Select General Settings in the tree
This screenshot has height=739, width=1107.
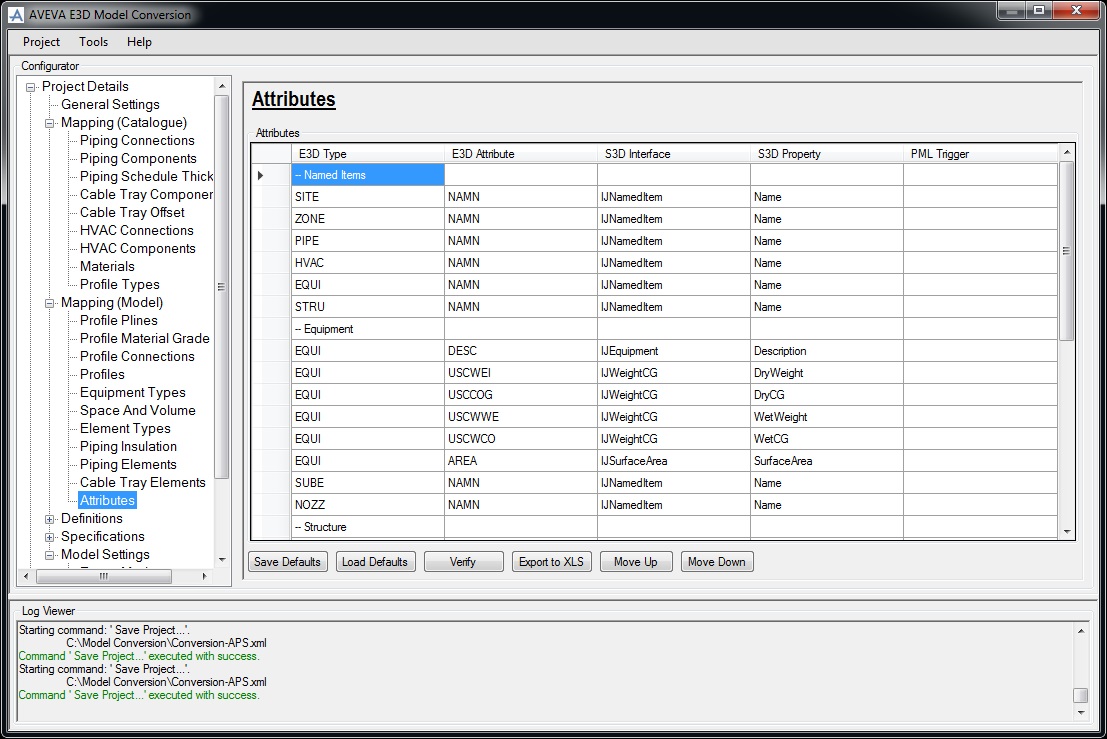click(x=110, y=104)
